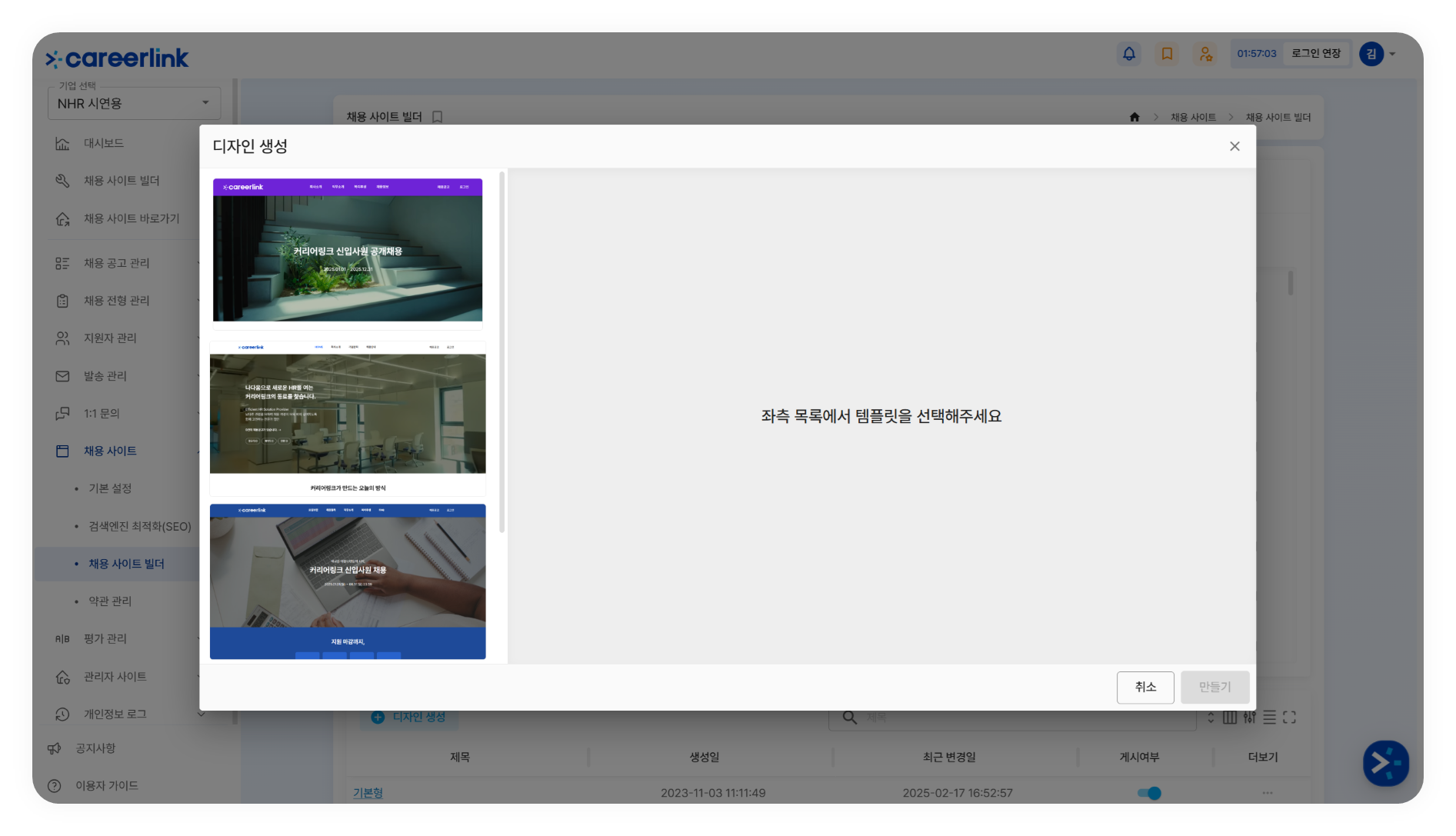This screenshot has width=1456, height=836.
Task: Click the 채용 공고 관리 list icon
Action: (62, 263)
